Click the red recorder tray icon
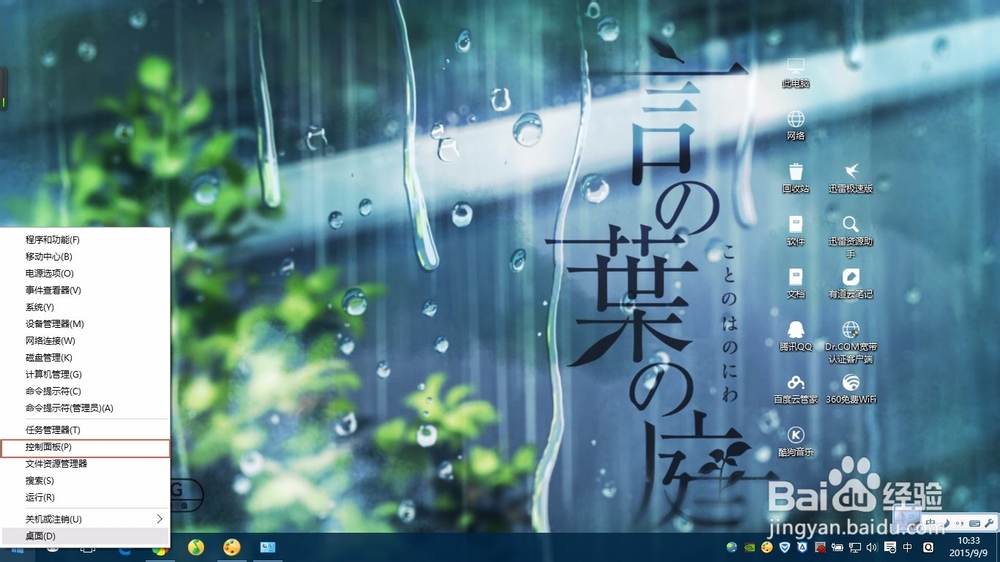Image resolution: width=1000 pixels, height=562 pixels. [820, 548]
